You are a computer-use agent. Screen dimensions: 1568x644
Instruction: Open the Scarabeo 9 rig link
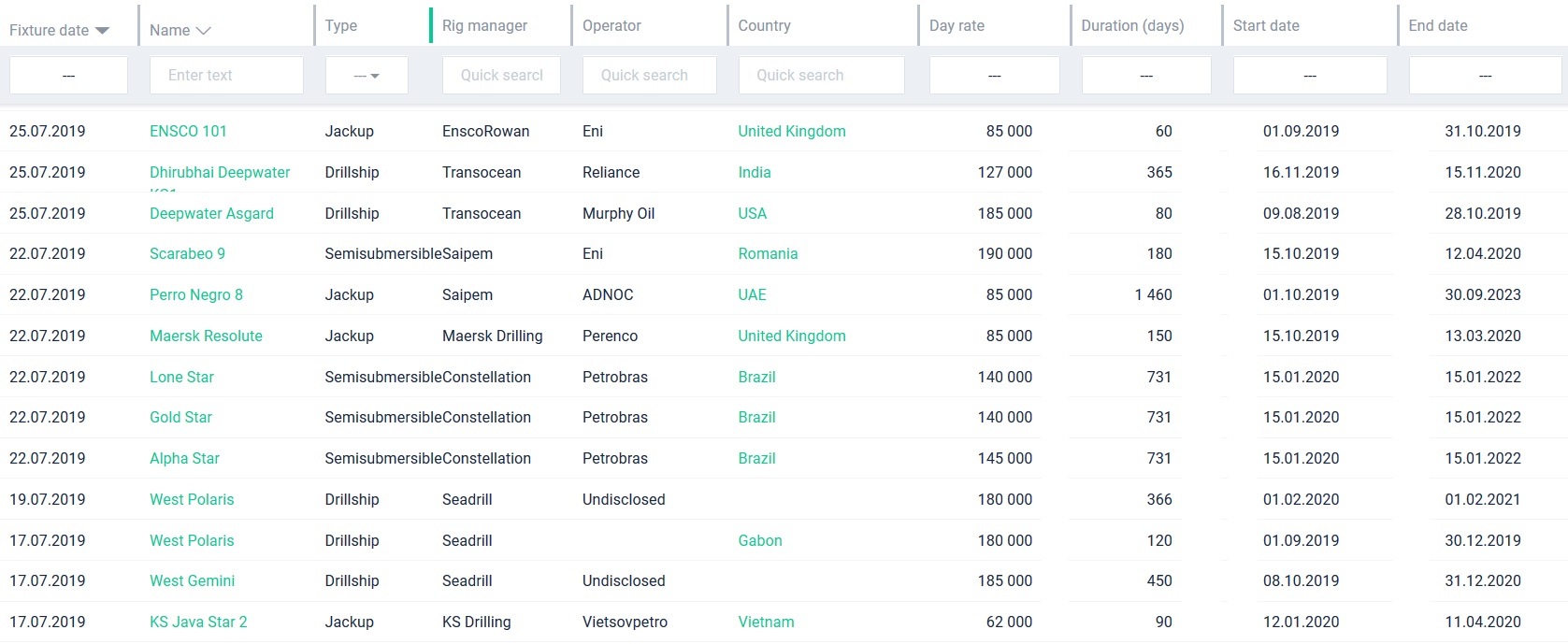(x=187, y=254)
